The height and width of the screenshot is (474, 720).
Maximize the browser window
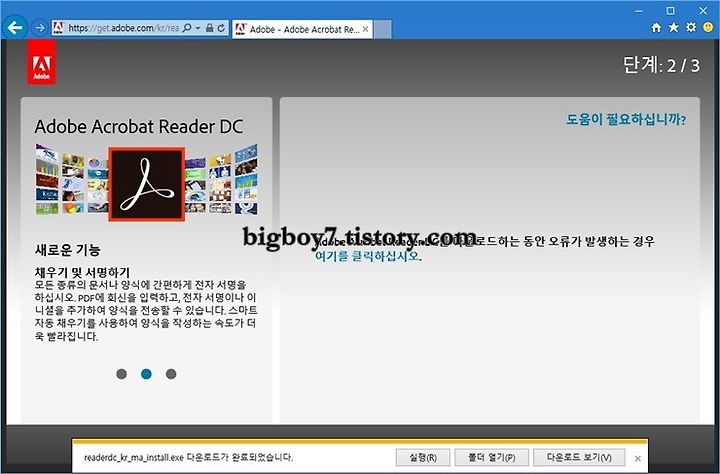(670, 11)
